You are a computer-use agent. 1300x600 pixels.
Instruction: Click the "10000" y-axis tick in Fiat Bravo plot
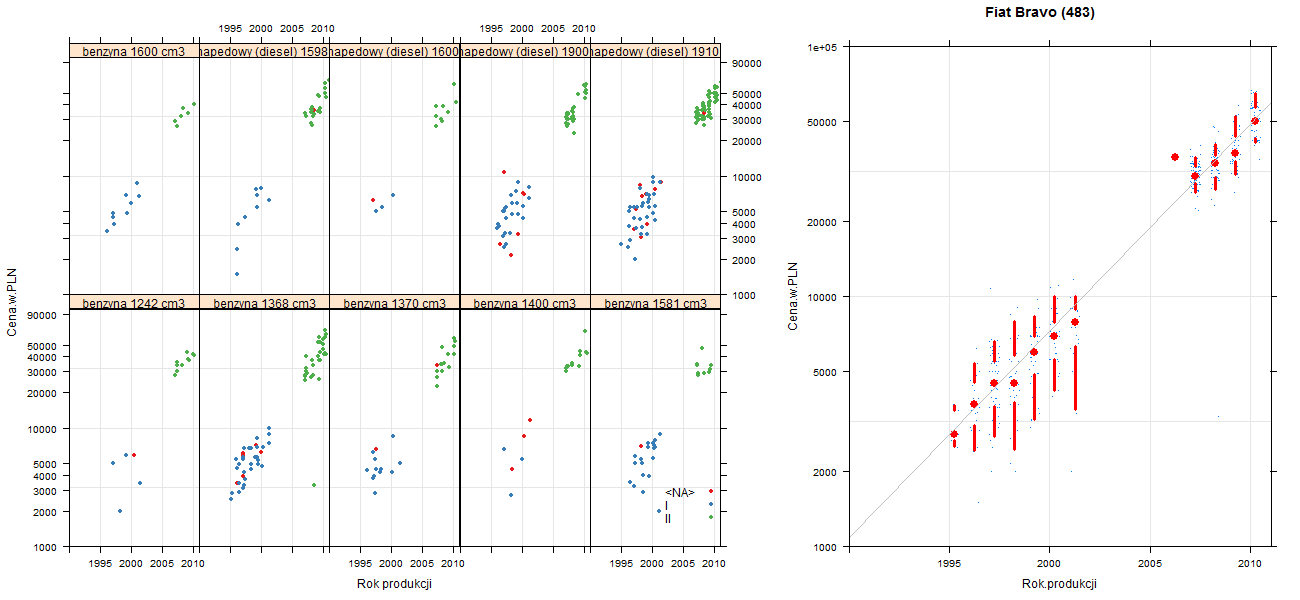pyautogui.click(x=824, y=297)
